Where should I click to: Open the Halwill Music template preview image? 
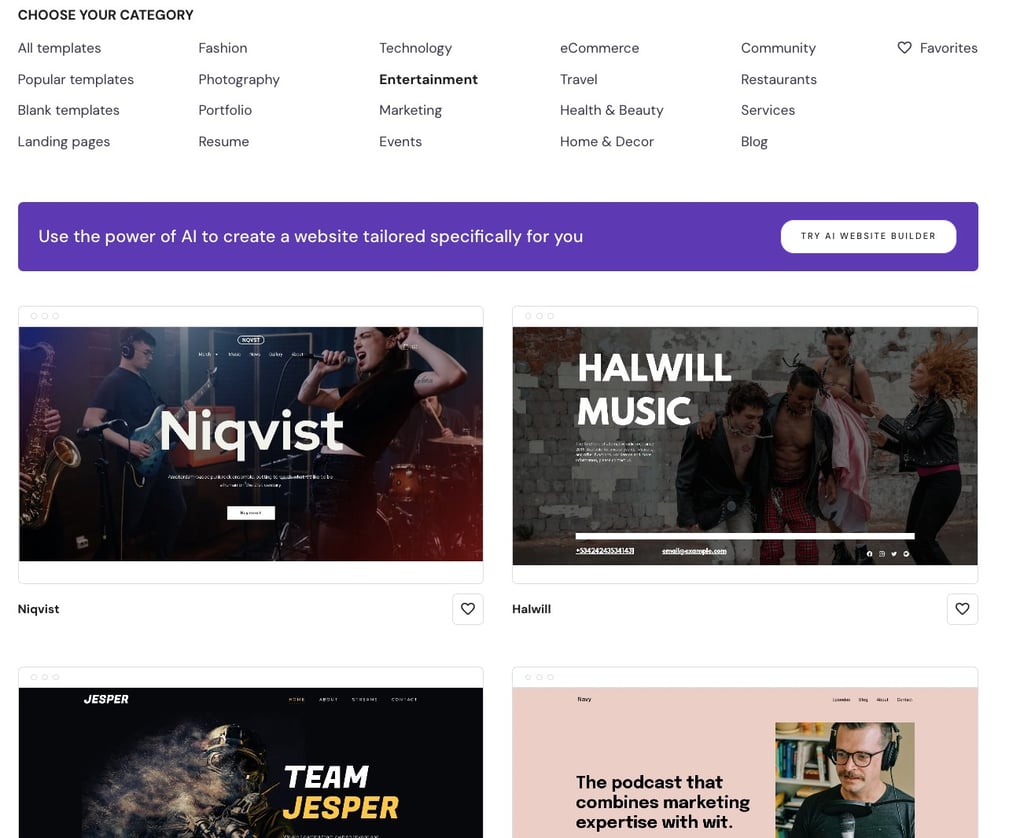[745, 445]
